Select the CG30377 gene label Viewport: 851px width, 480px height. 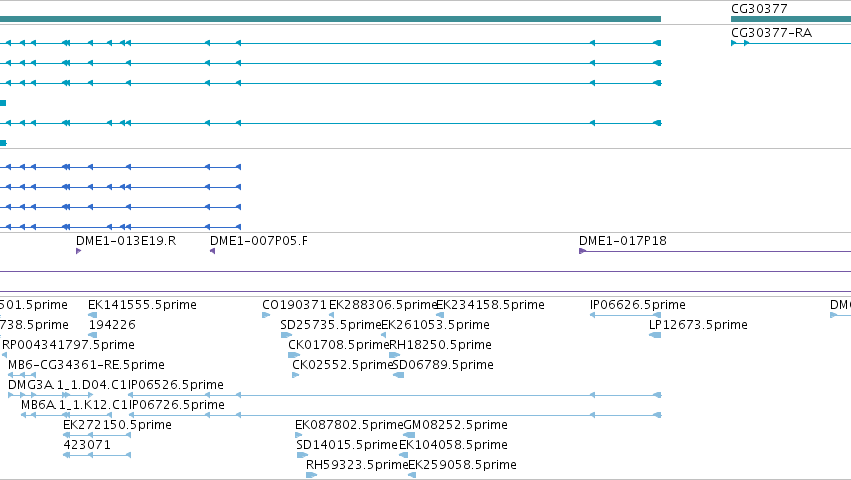(x=759, y=9)
